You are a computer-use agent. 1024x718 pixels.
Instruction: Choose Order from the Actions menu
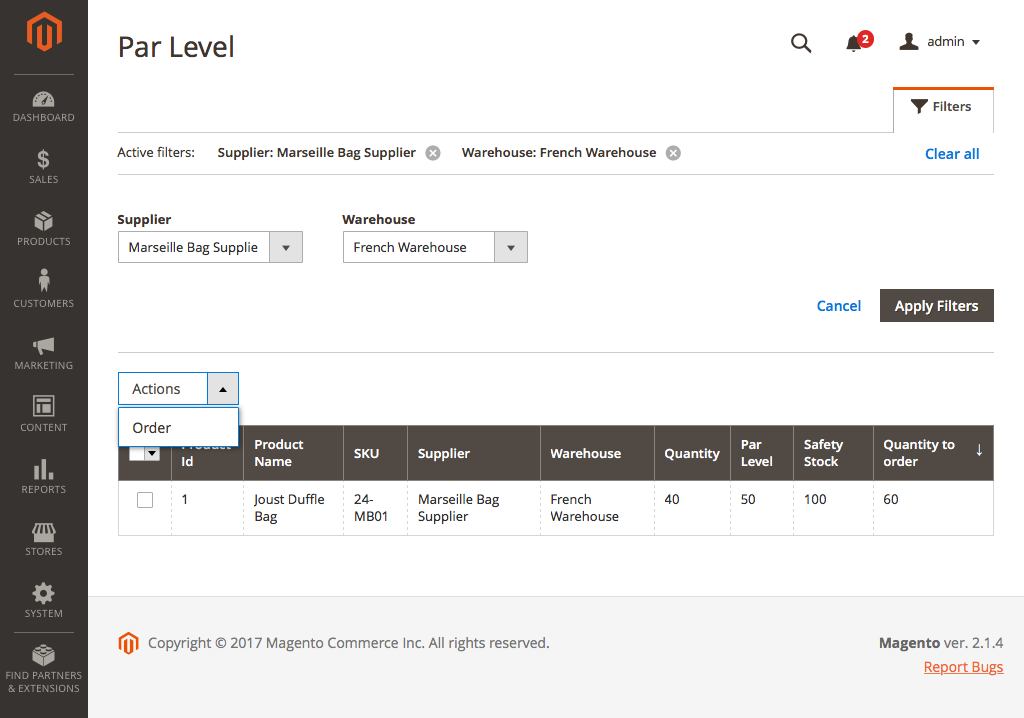pos(178,428)
